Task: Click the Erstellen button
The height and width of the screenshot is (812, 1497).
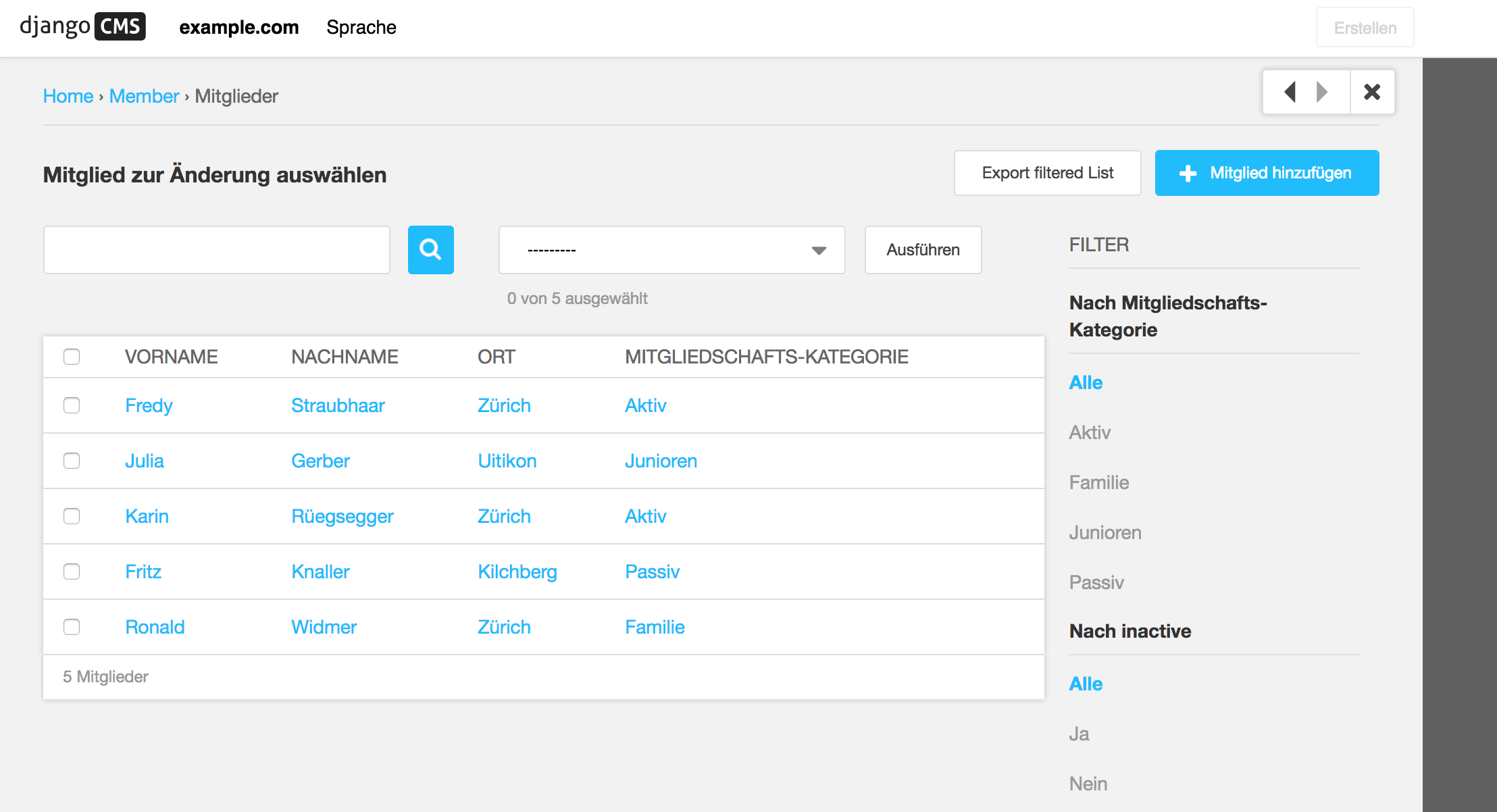Action: 1365,28
